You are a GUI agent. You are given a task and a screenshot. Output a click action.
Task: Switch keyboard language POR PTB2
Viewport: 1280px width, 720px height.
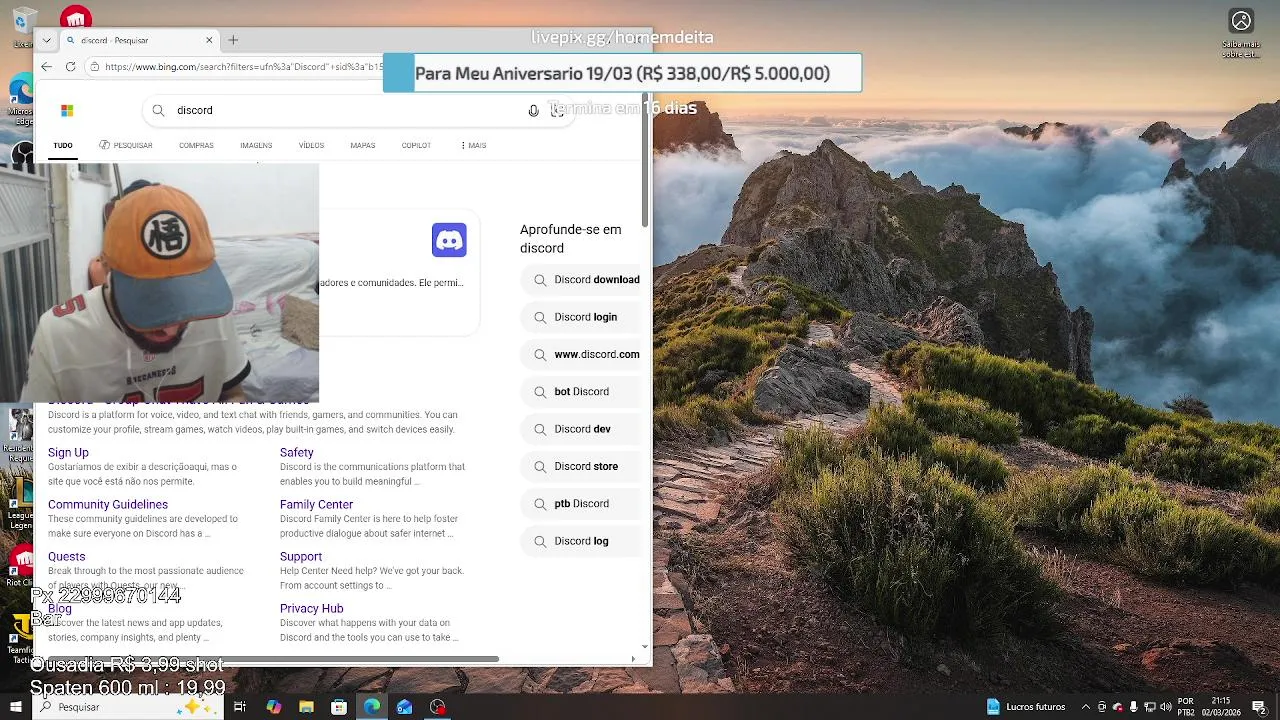coord(1186,707)
